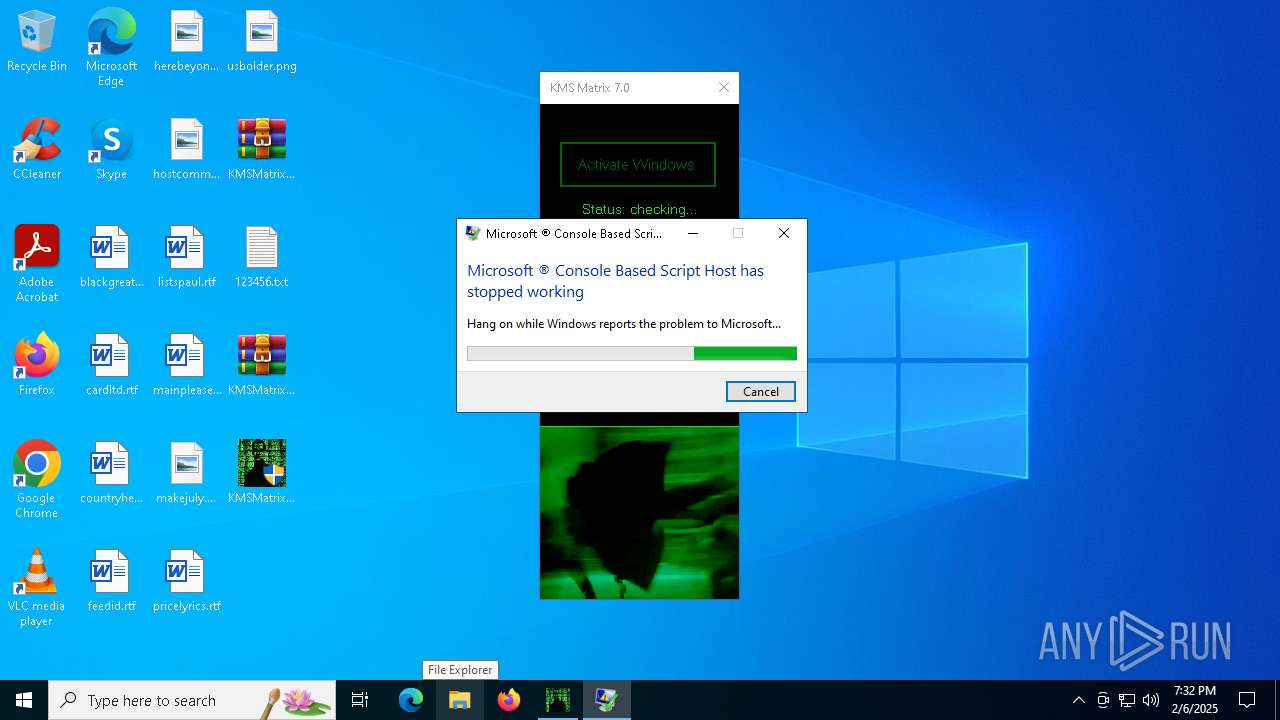
Task: Open Task View from the taskbar
Action: coord(360,700)
